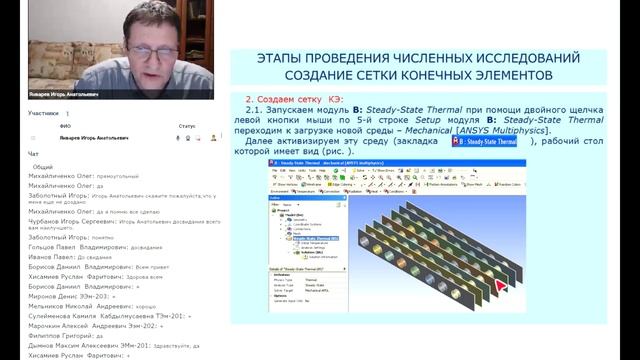Click the microphone status icon for the presenter
Image resolution: width=640 pixels, height=360 pixels.
coord(178,138)
